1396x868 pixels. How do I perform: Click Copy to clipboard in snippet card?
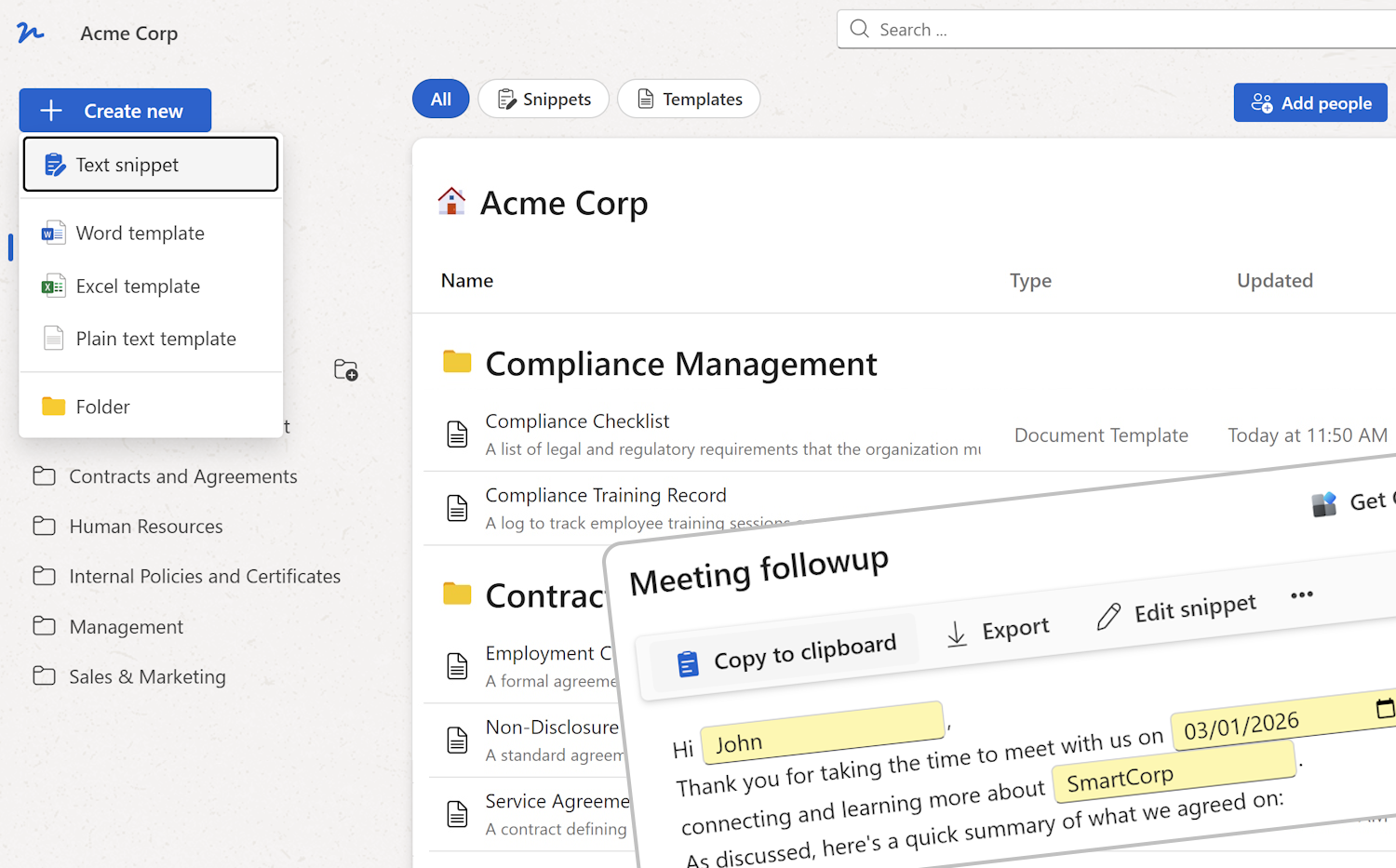click(785, 654)
